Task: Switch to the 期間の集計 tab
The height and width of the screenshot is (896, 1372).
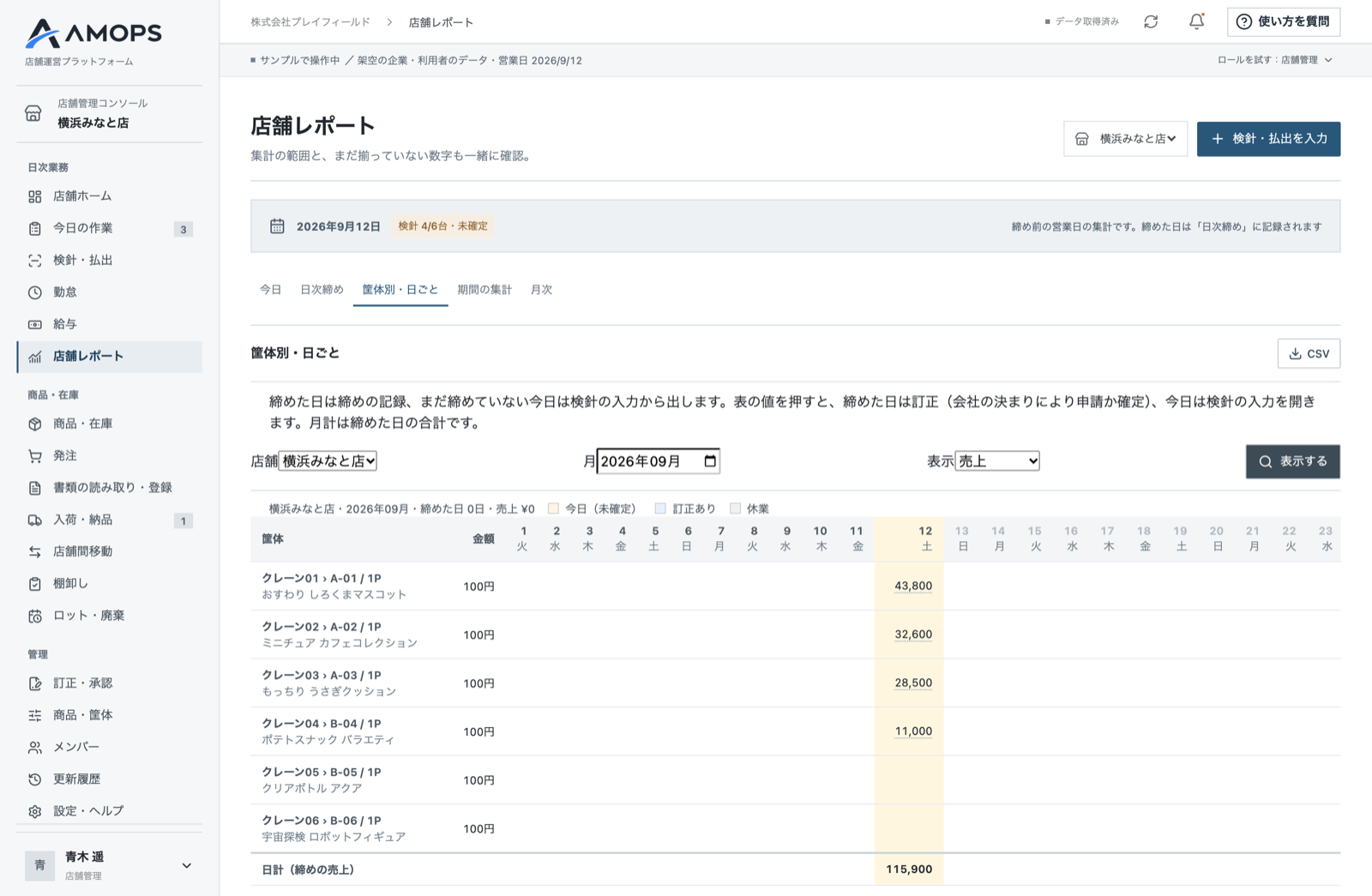Action: (x=484, y=290)
